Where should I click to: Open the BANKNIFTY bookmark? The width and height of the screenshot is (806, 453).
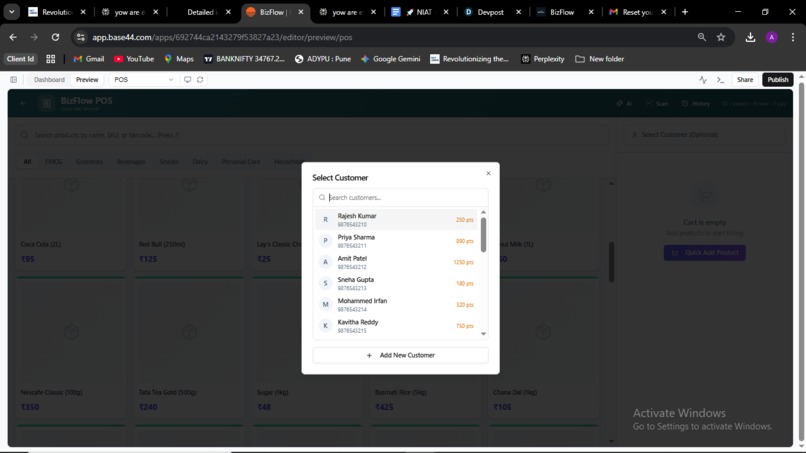click(x=244, y=59)
